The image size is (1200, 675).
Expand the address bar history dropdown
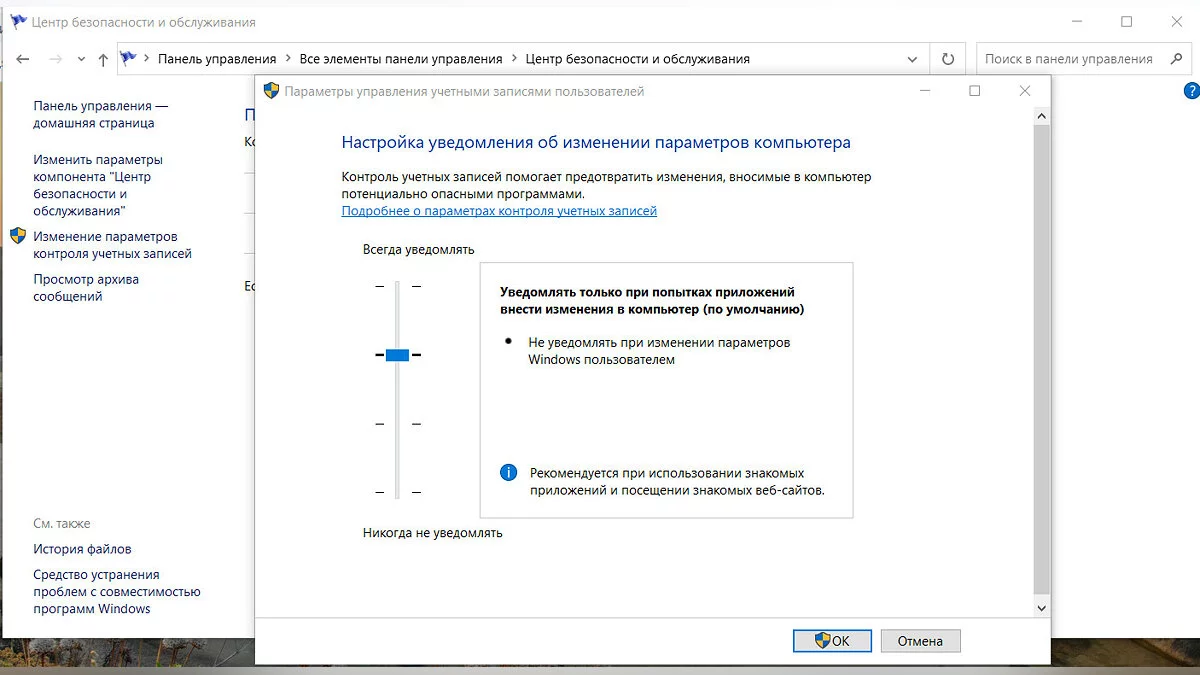[x=912, y=59]
